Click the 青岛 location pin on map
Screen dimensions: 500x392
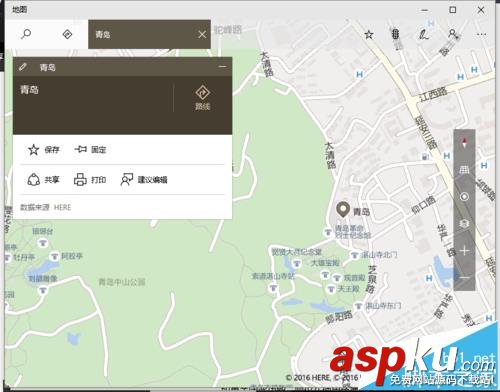click(x=342, y=210)
